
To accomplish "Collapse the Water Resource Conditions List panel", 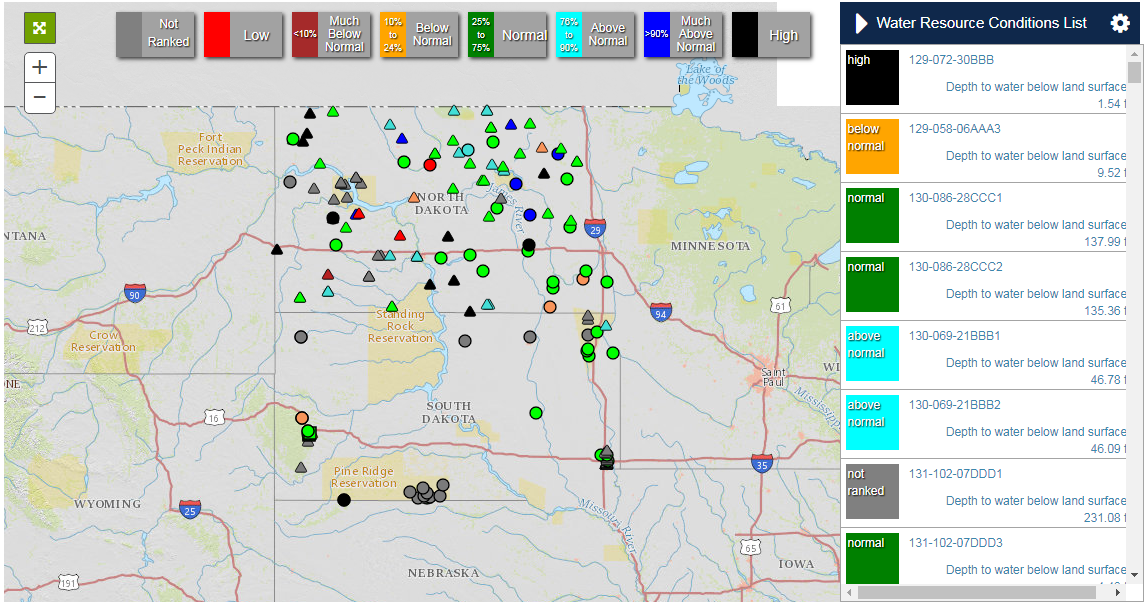I will coord(861,23).
